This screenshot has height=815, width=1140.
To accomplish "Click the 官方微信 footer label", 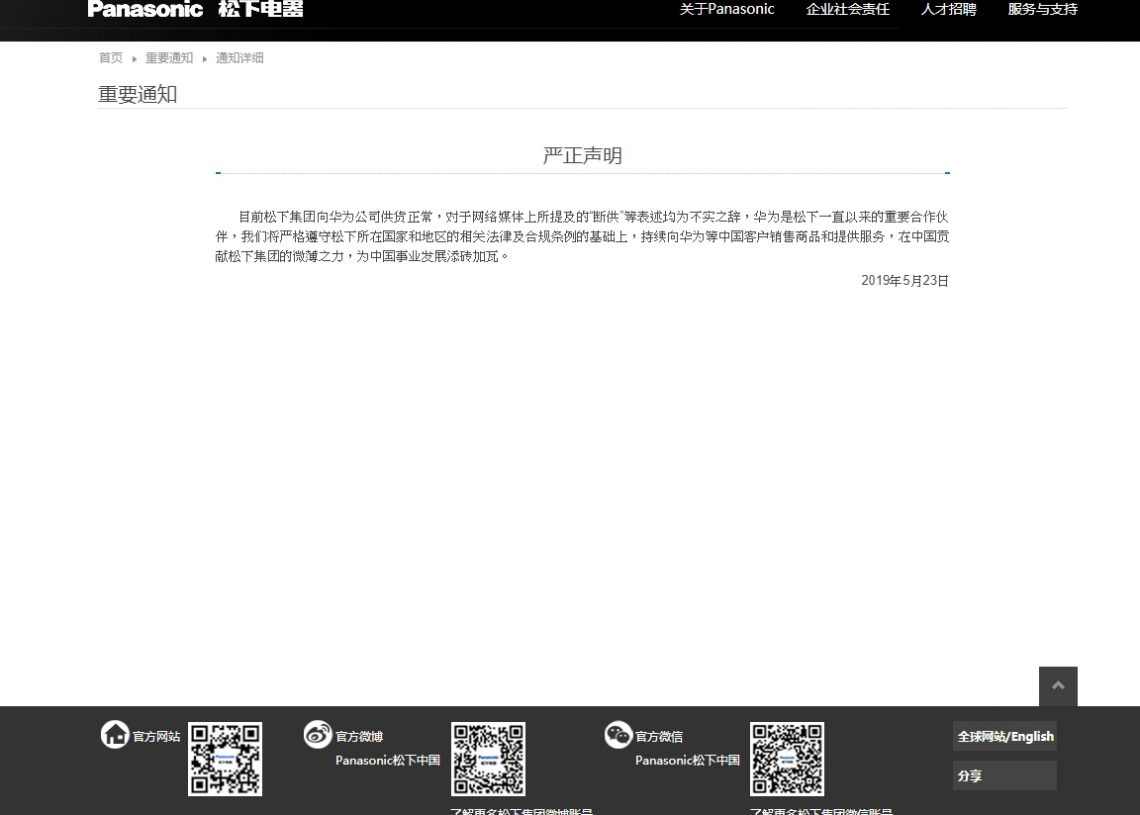I will click(x=659, y=736).
